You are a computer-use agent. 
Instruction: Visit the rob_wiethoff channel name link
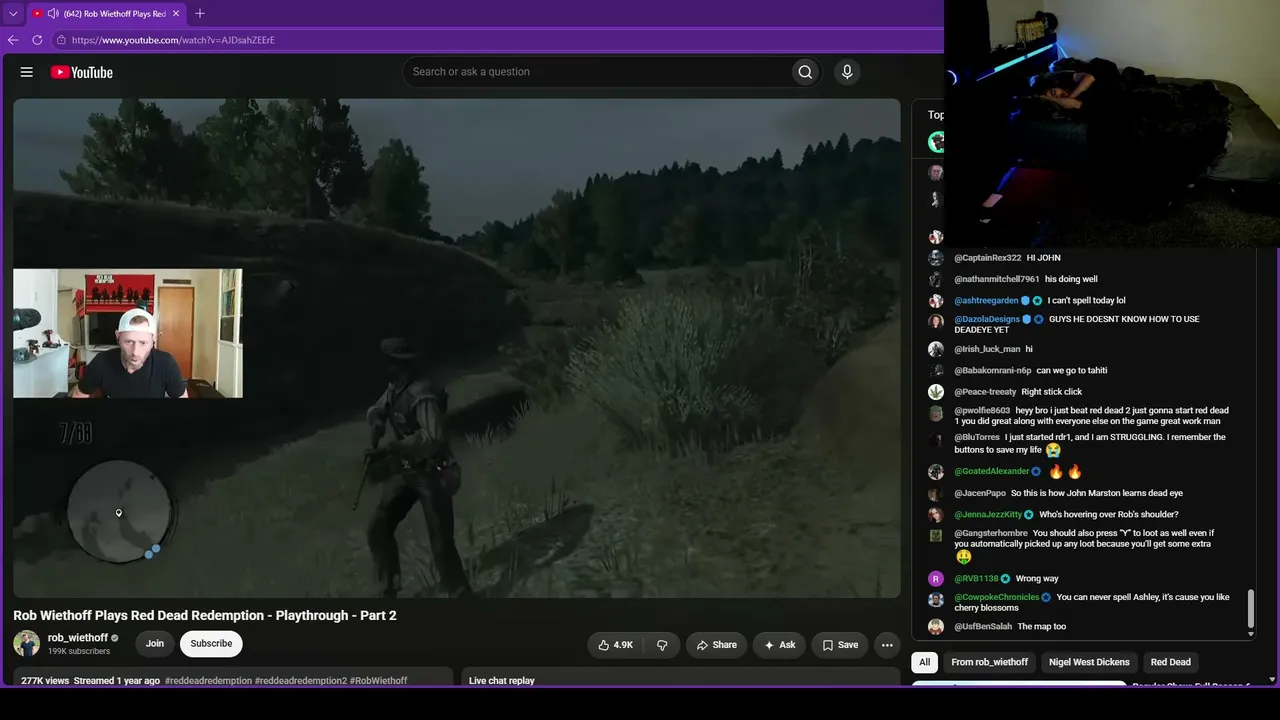78,638
